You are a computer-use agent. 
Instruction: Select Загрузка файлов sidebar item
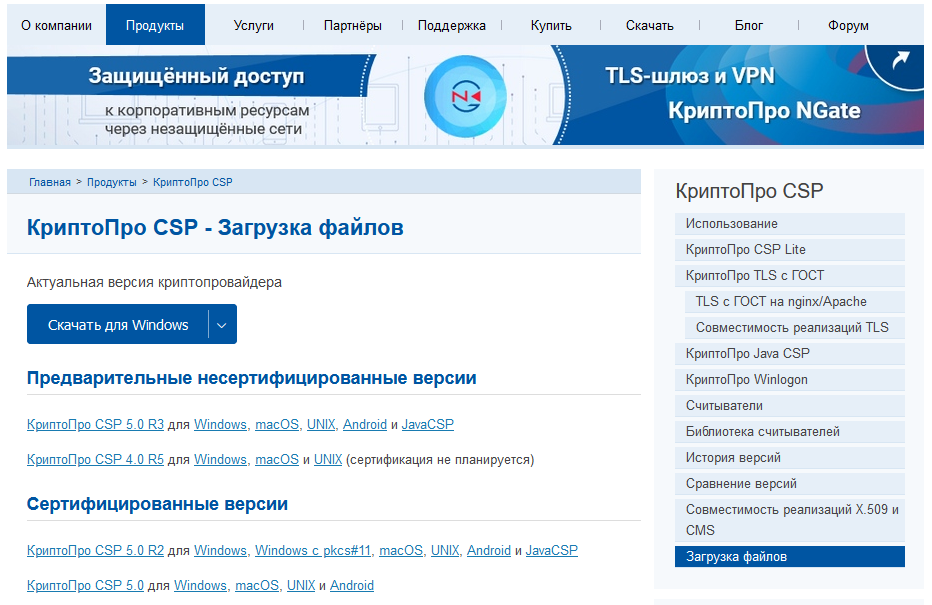click(790, 557)
